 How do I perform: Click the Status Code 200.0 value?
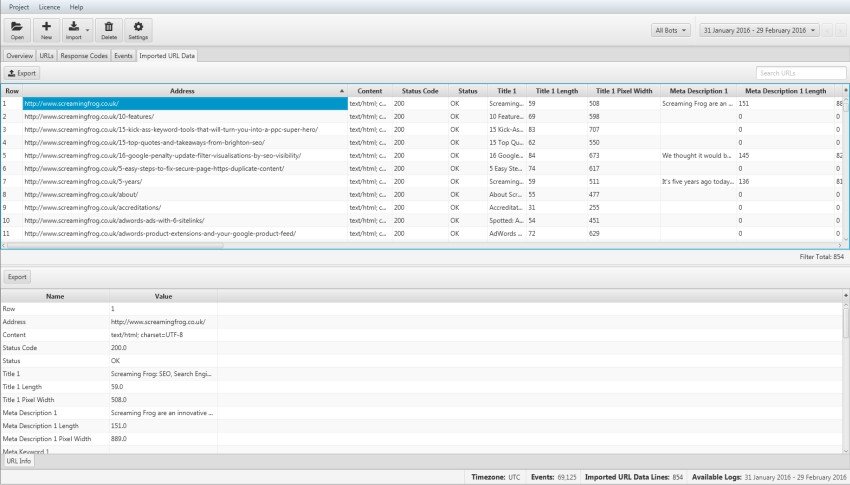pos(119,348)
